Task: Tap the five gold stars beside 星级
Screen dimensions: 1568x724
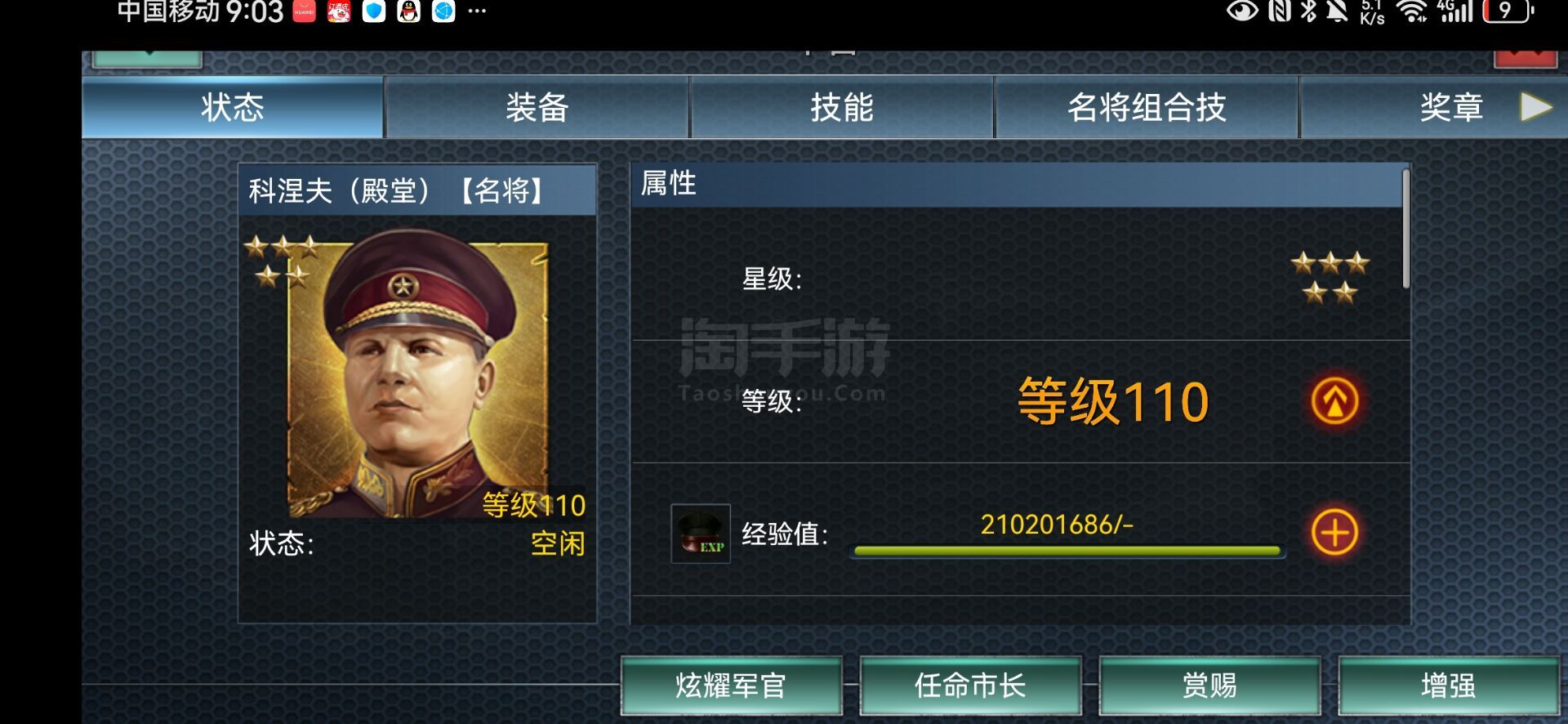Action: pyautogui.click(x=1330, y=278)
